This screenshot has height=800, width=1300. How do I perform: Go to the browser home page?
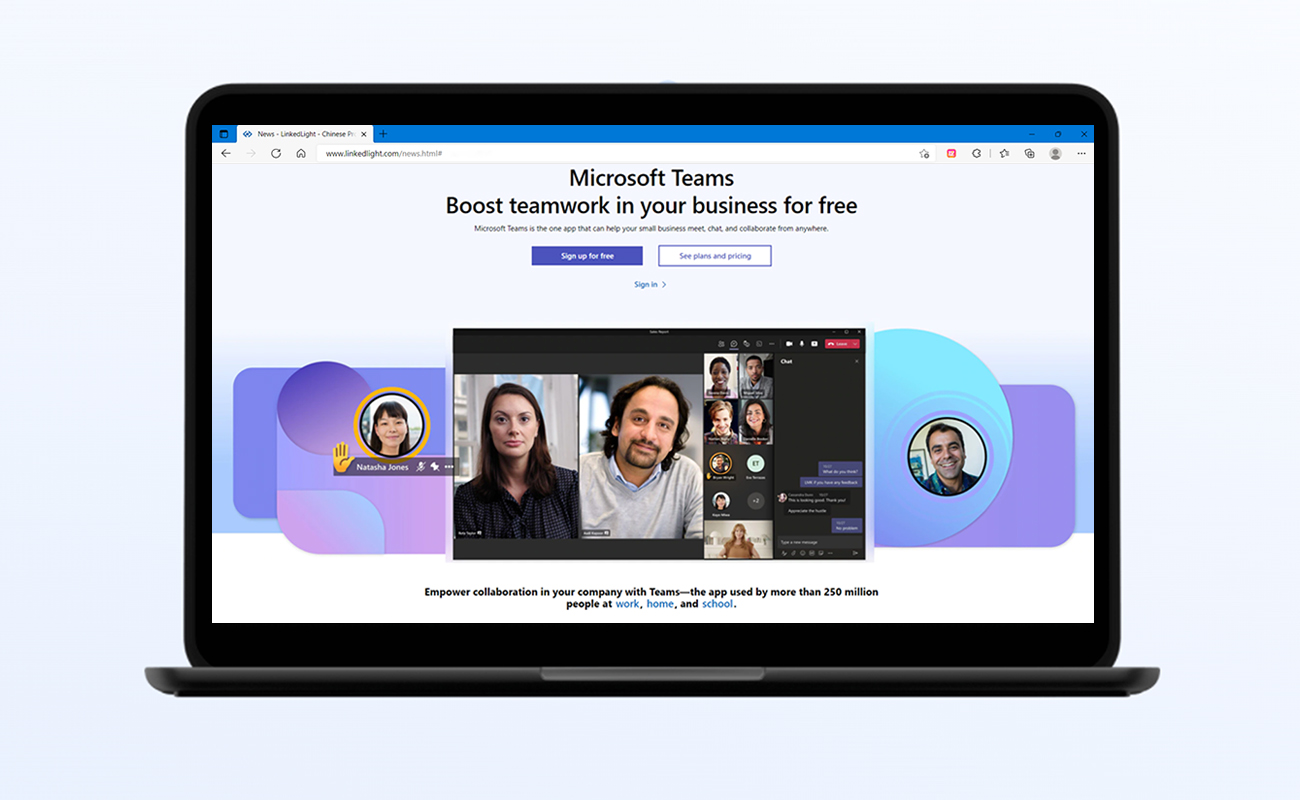[301, 154]
